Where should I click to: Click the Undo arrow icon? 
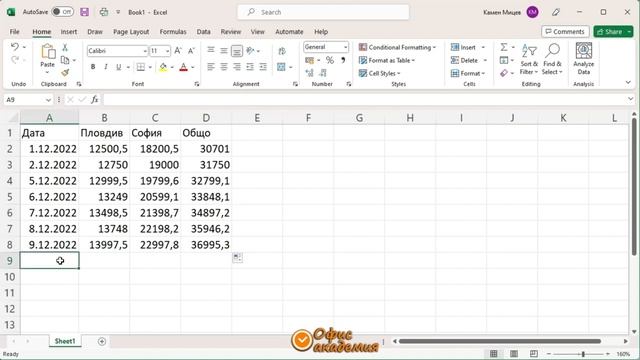pyautogui.click(x=15, y=47)
